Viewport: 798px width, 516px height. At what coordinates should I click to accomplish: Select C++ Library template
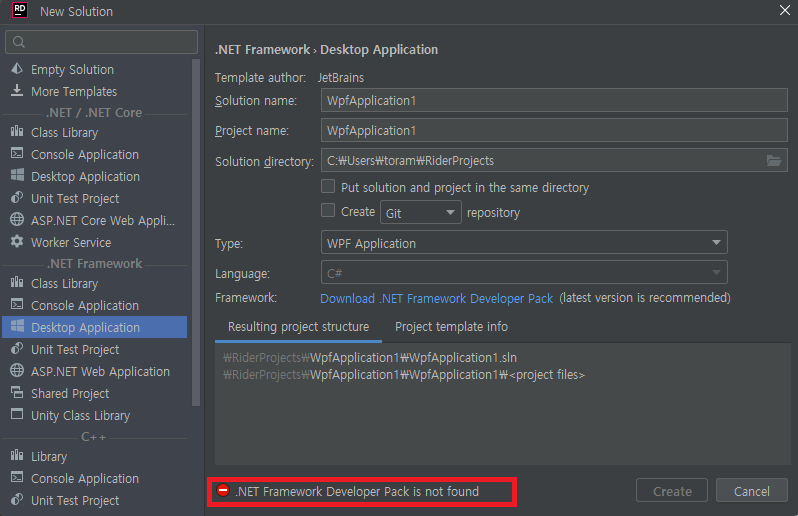click(95, 456)
